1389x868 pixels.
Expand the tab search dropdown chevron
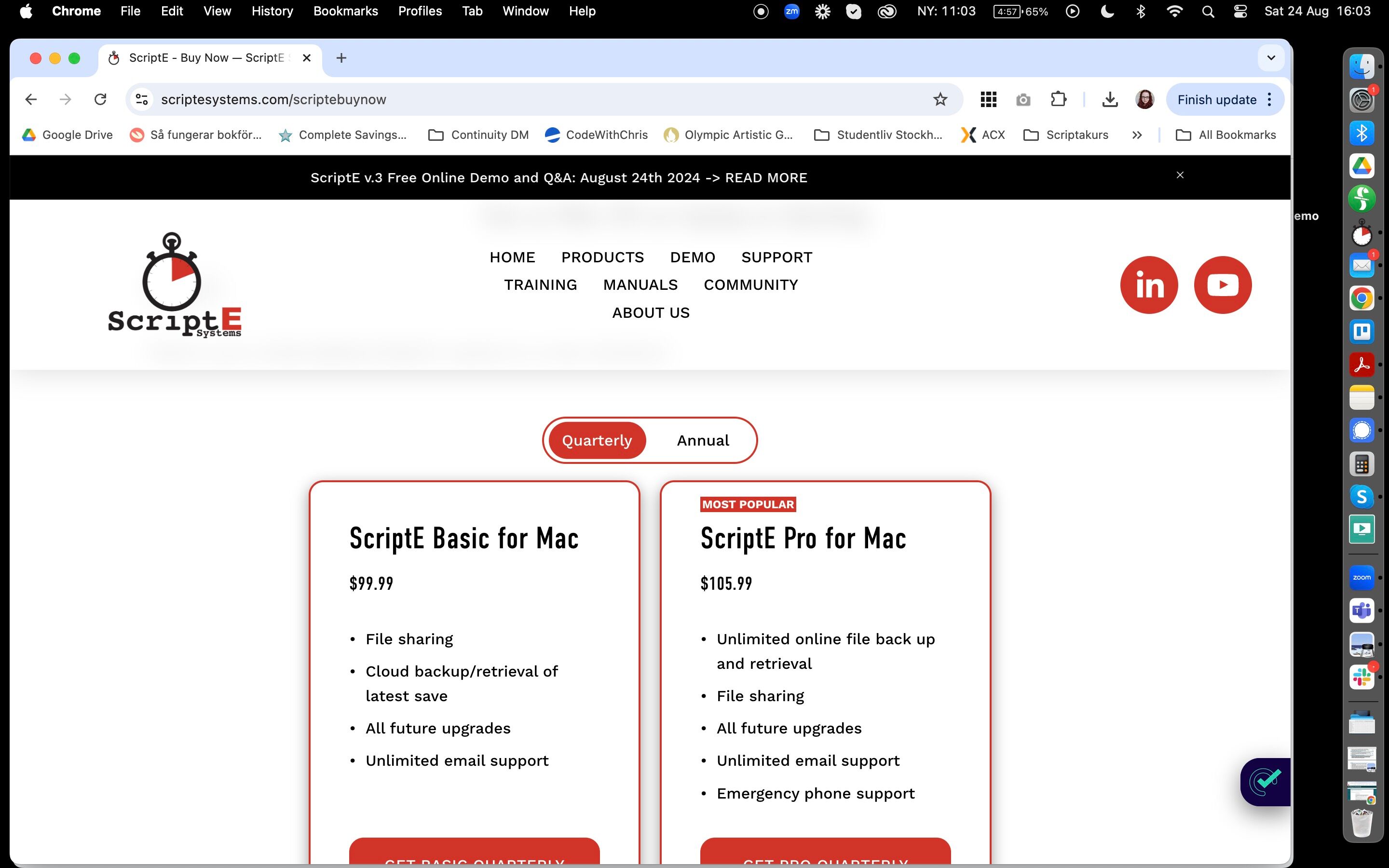[1271, 58]
